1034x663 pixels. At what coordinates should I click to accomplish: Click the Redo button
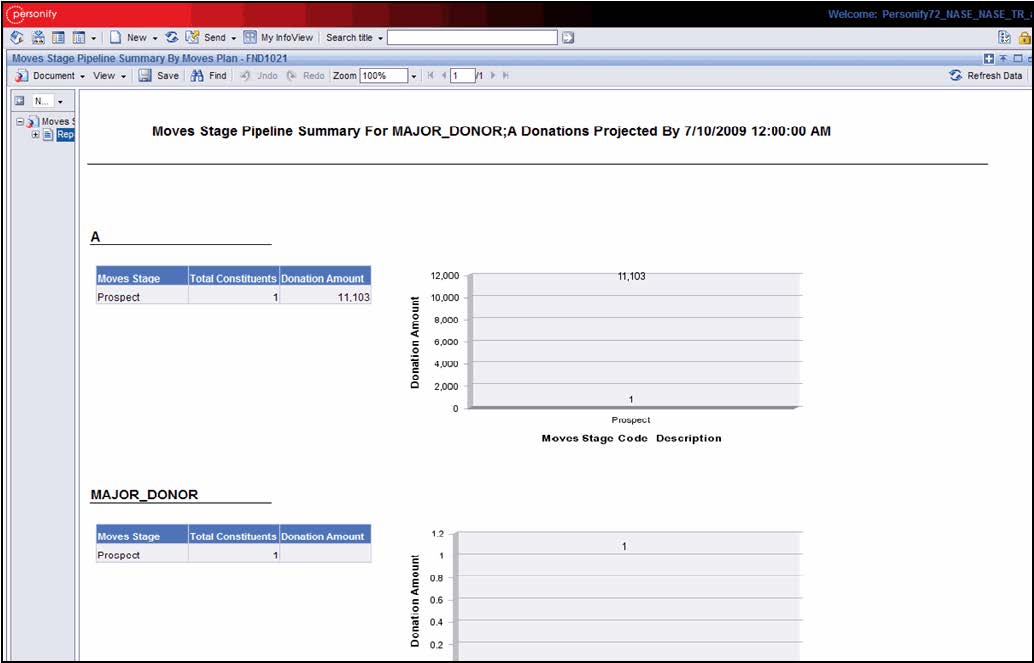tap(305, 76)
